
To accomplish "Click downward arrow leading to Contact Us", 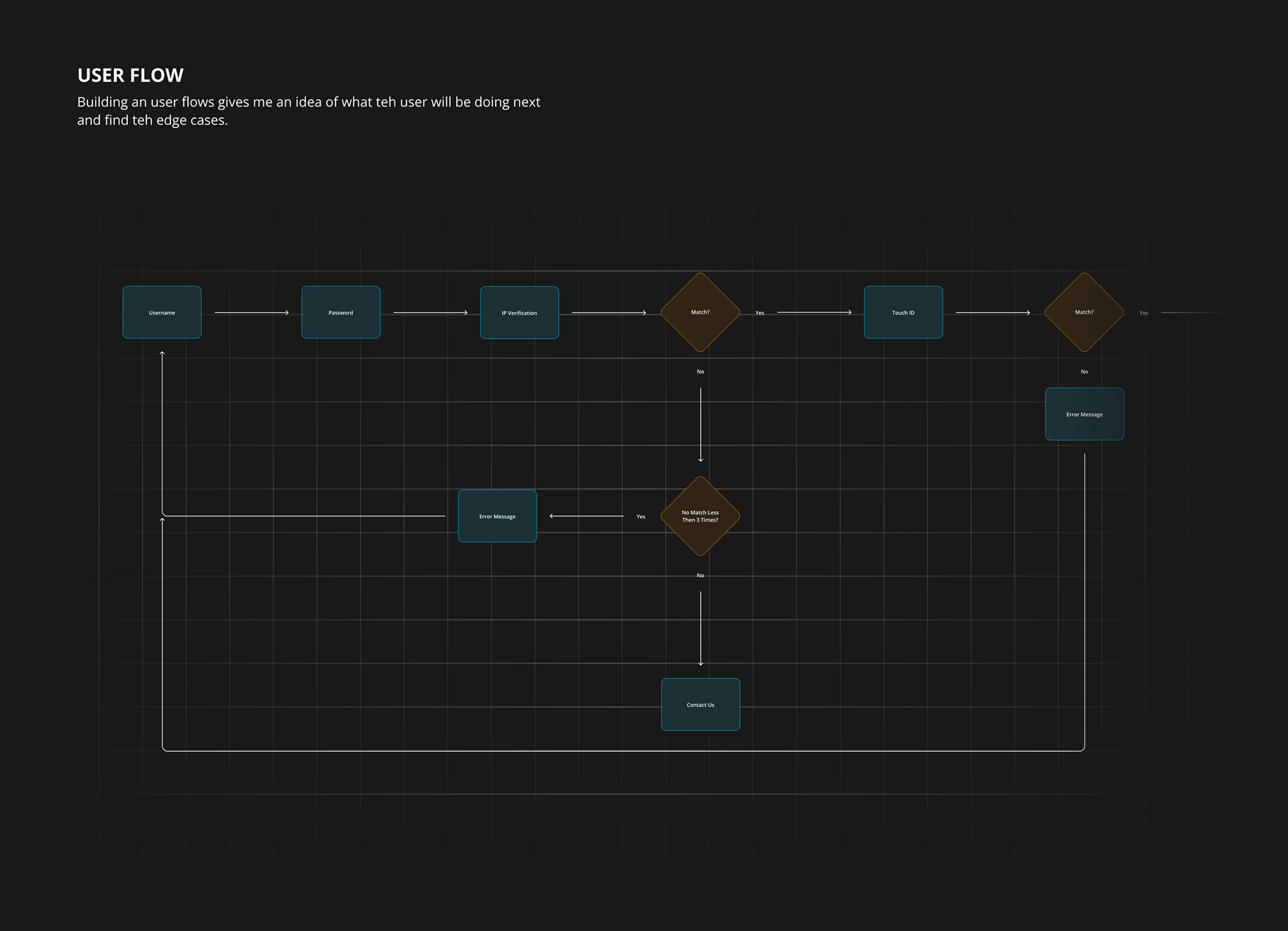I will pos(700,628).
